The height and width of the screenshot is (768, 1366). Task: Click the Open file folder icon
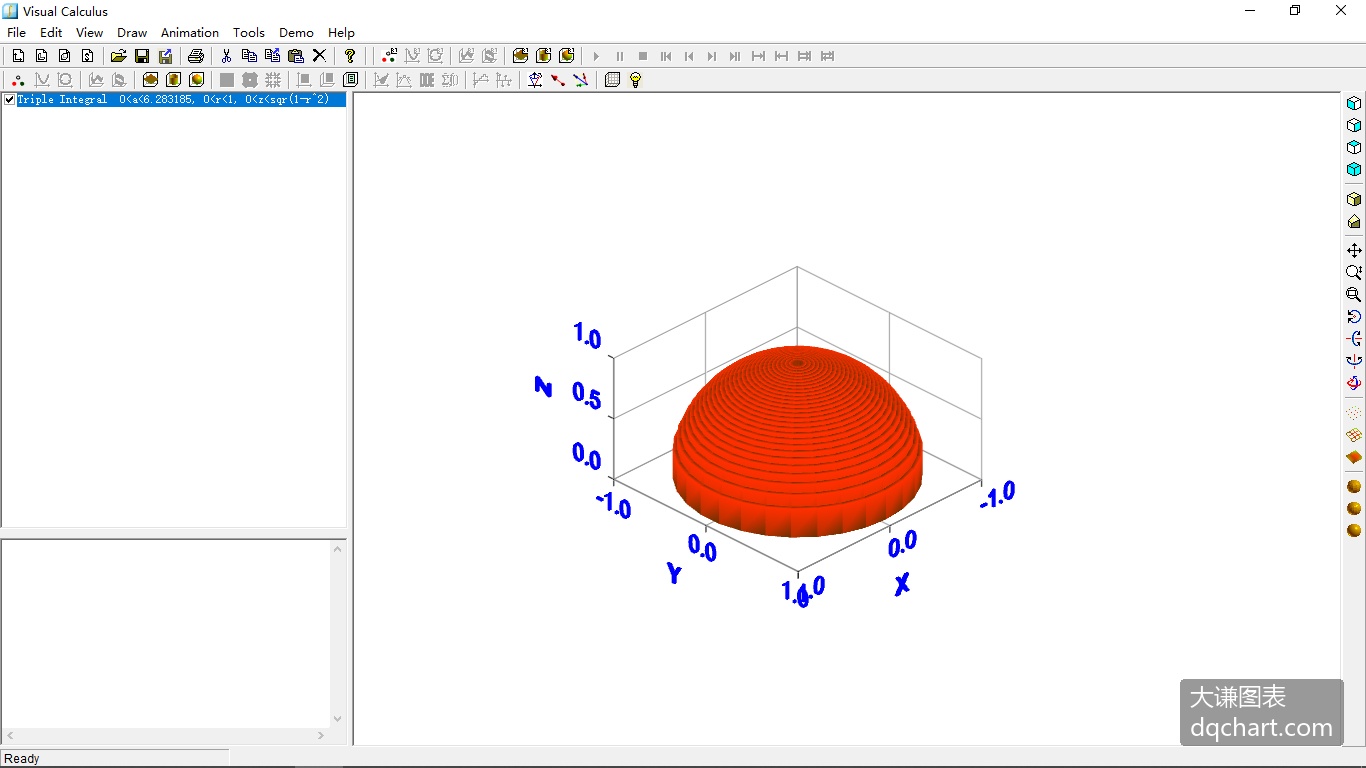pyautogui.click(x=118, y=56)
